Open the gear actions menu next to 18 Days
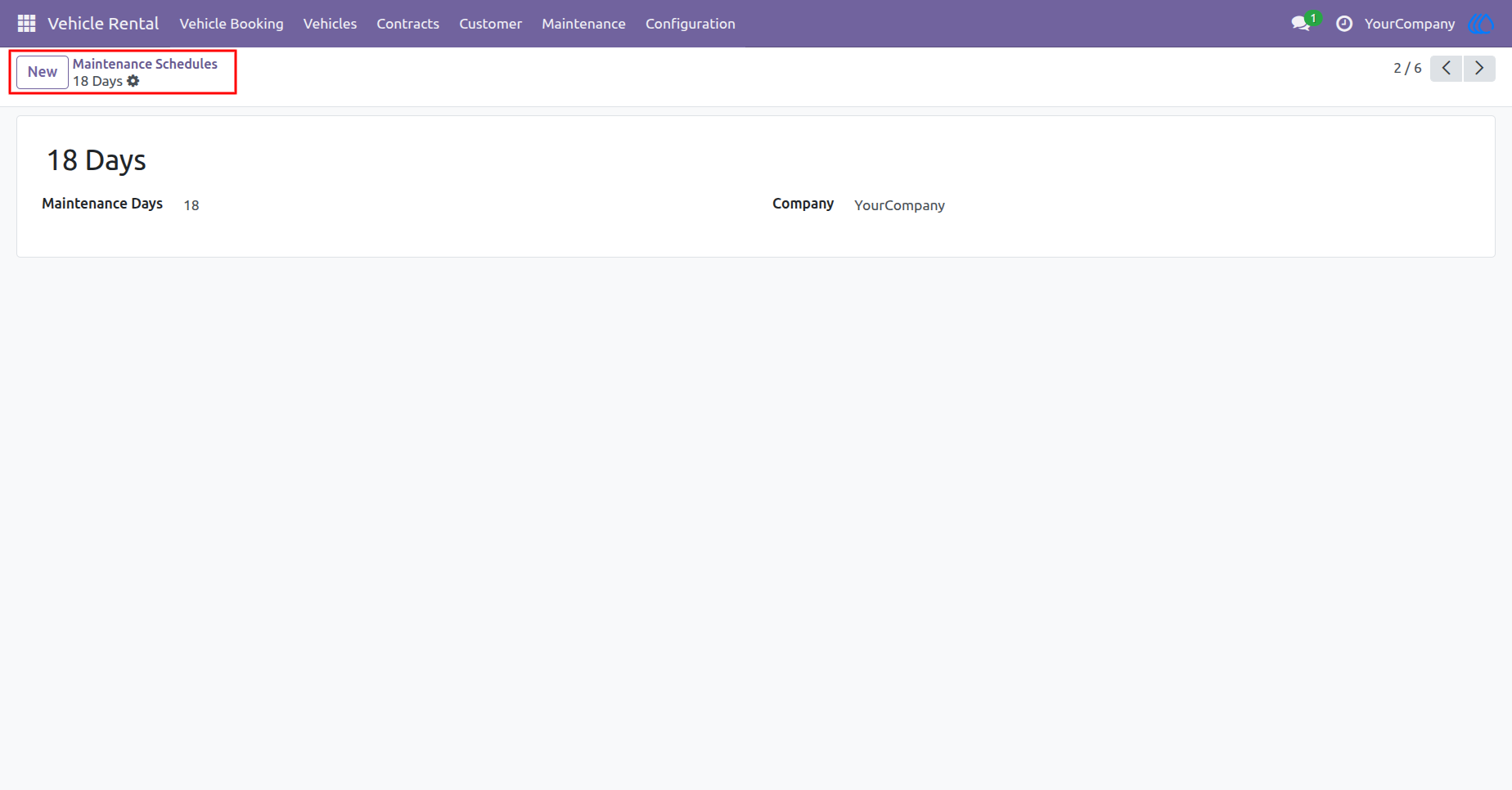Image resolution: width=1512 pixels, height=790 pixels. 133,81
